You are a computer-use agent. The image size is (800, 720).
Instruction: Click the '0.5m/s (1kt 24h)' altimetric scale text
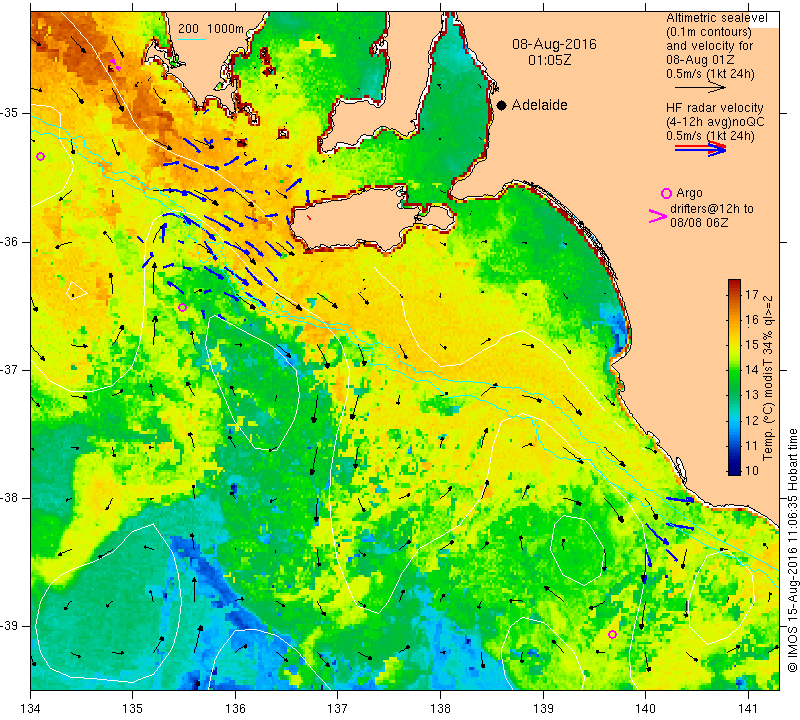[x=710, y=74]
